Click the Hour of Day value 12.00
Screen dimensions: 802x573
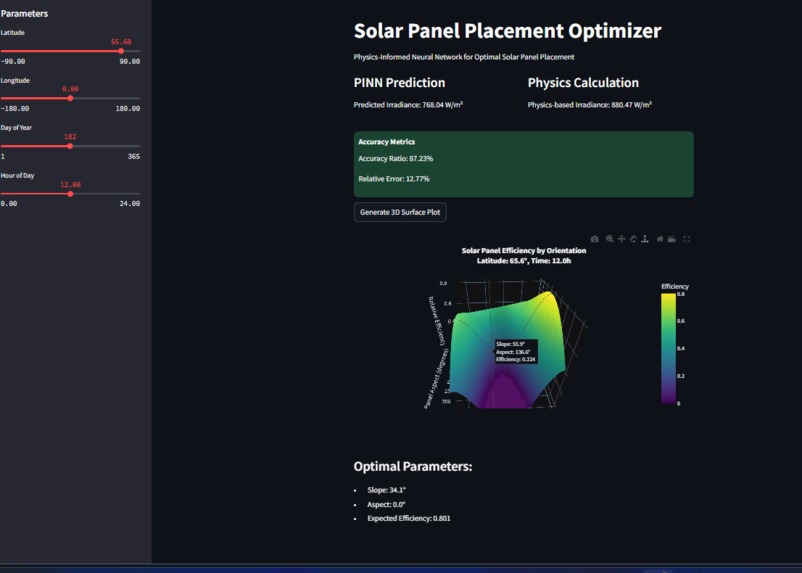(x=71, y=185)
